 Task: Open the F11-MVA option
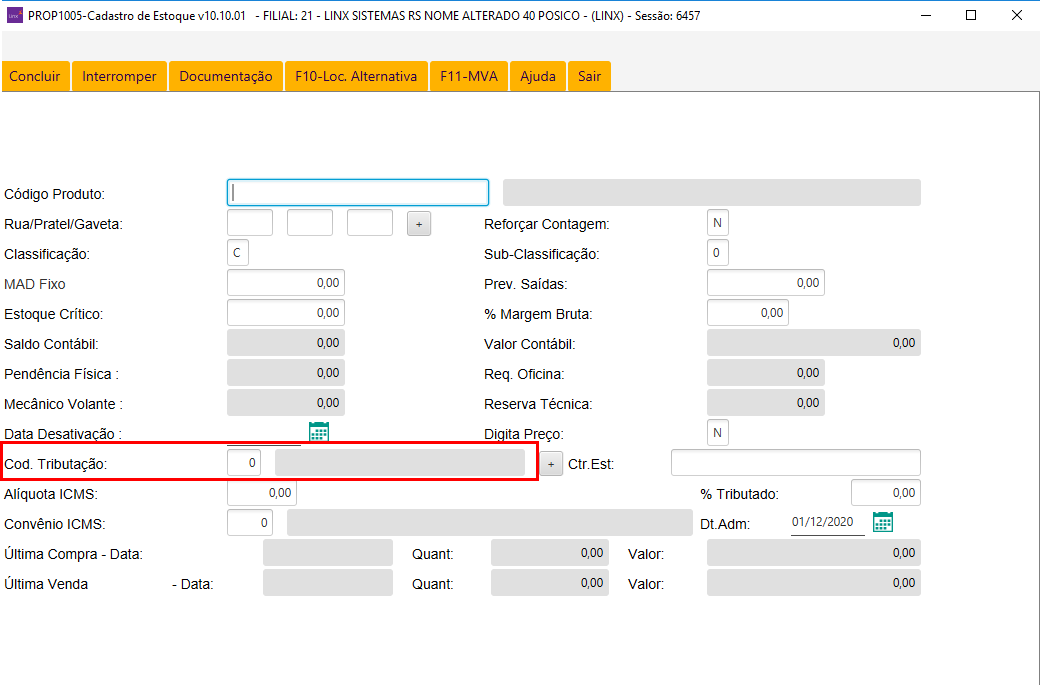point(469,76)
